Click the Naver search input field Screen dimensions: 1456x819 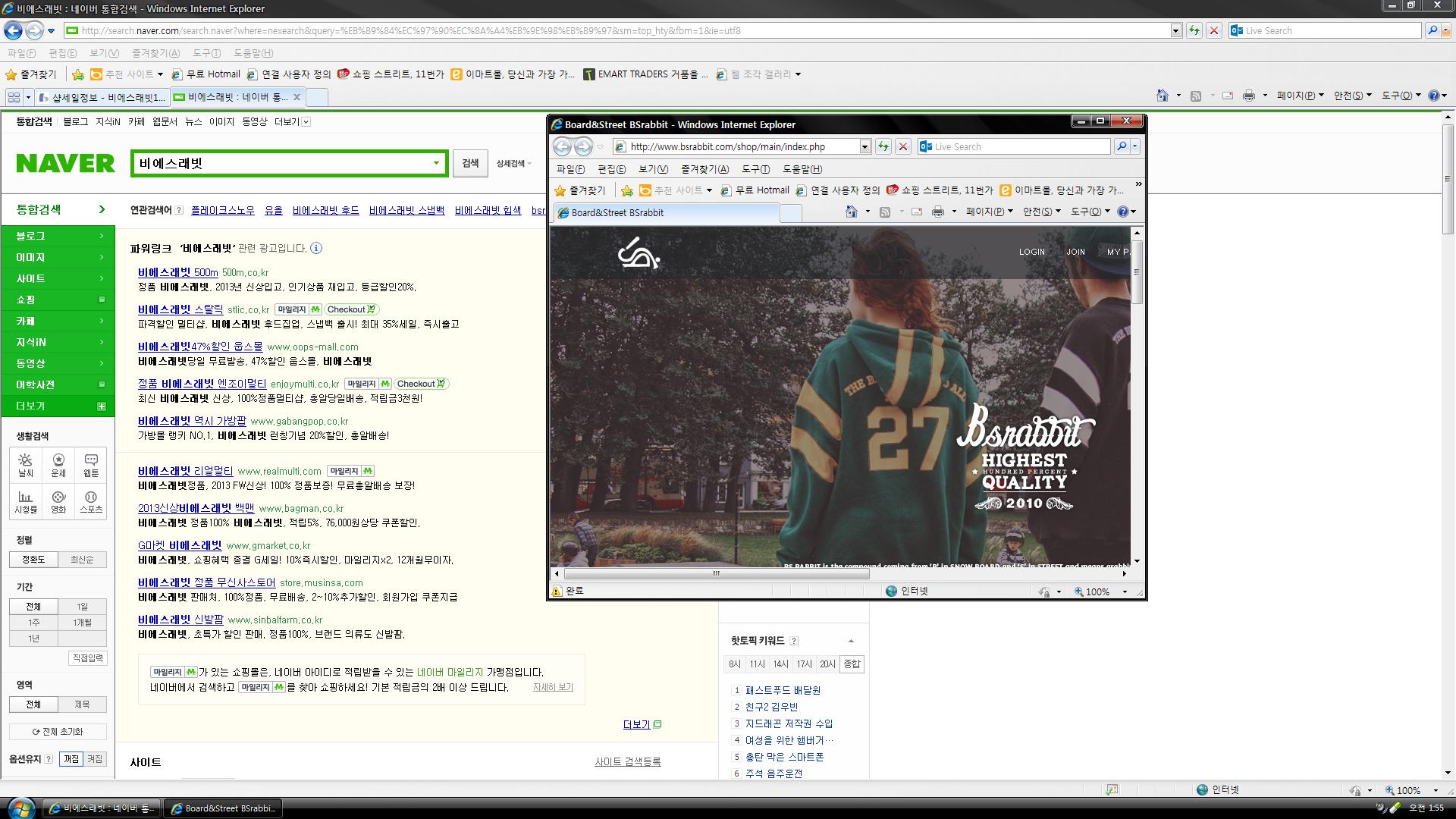pos(281,163)
